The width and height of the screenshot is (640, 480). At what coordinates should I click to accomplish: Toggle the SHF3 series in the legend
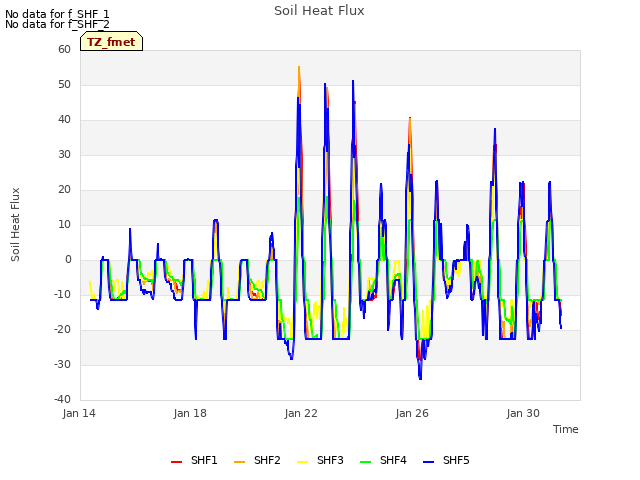(x=320, y=460)
